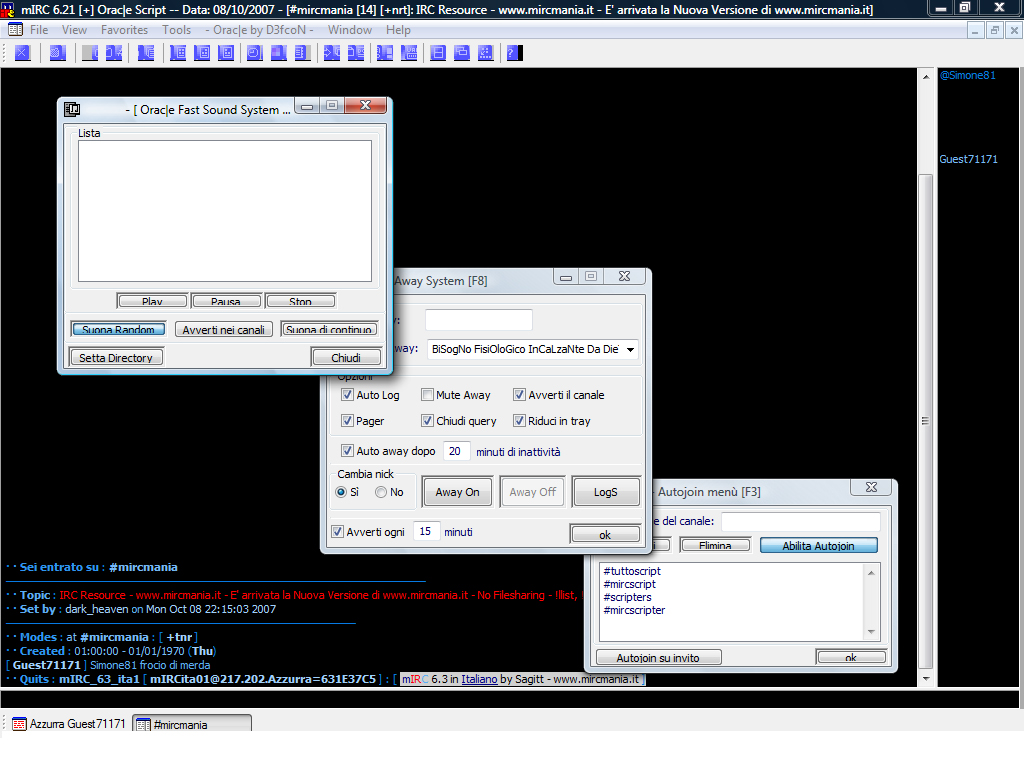Click the mIRC icon left of File menu
Viewport: 1024px width, 768px height.
pos(15,30)
